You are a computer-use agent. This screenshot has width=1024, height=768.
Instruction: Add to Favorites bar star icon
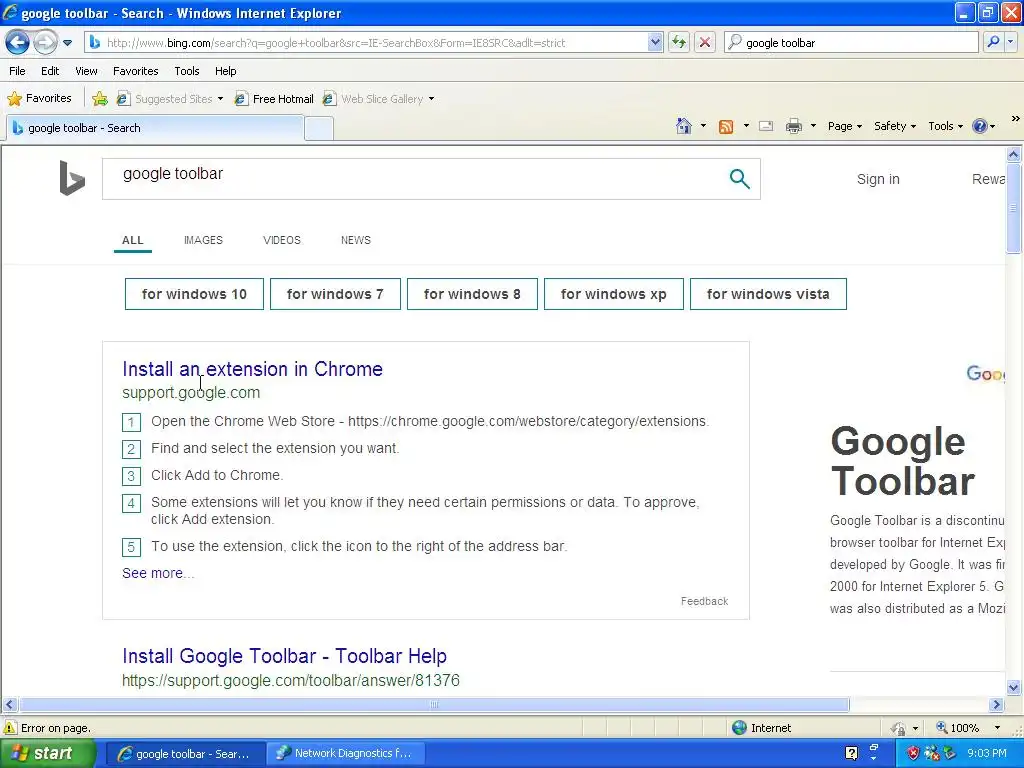pyautogui.click(x=100, y=99)
